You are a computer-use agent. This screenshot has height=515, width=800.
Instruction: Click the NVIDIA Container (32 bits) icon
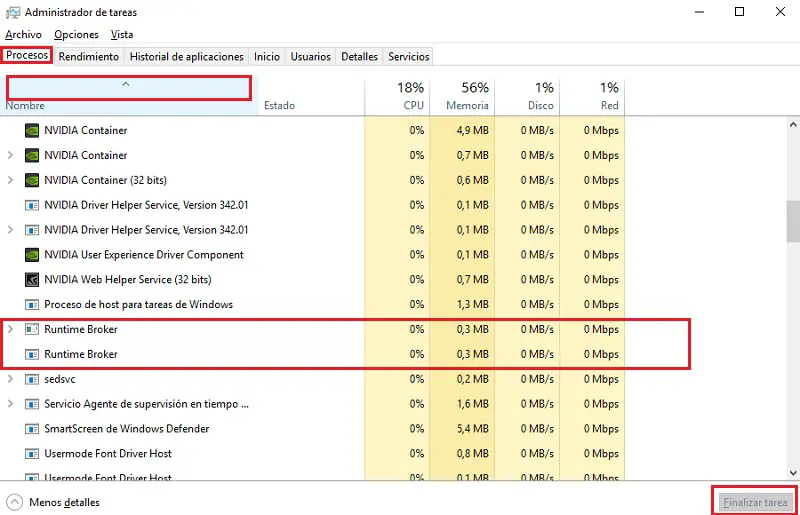pyautogui.click(x=32, y=180)
